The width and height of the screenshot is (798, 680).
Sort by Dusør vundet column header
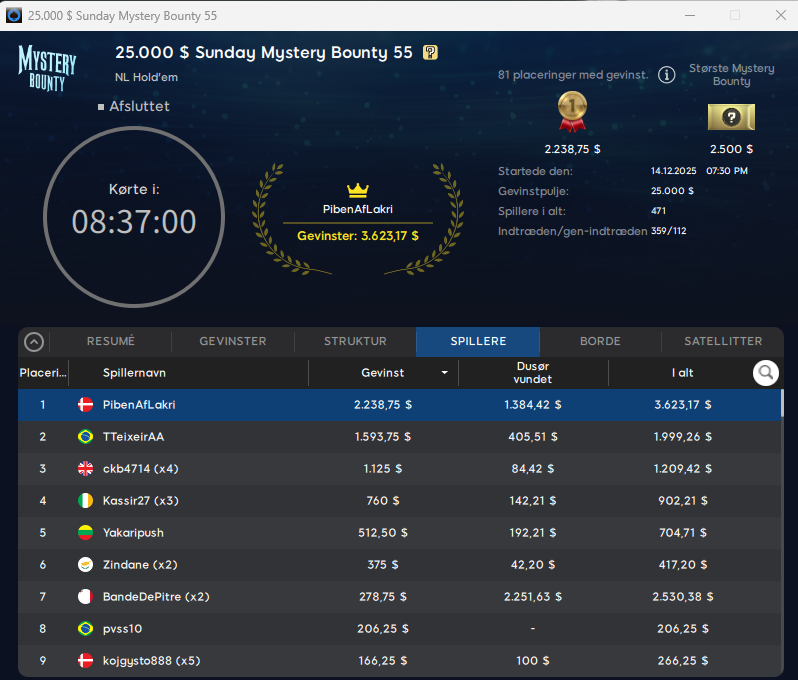click(532, 373)
